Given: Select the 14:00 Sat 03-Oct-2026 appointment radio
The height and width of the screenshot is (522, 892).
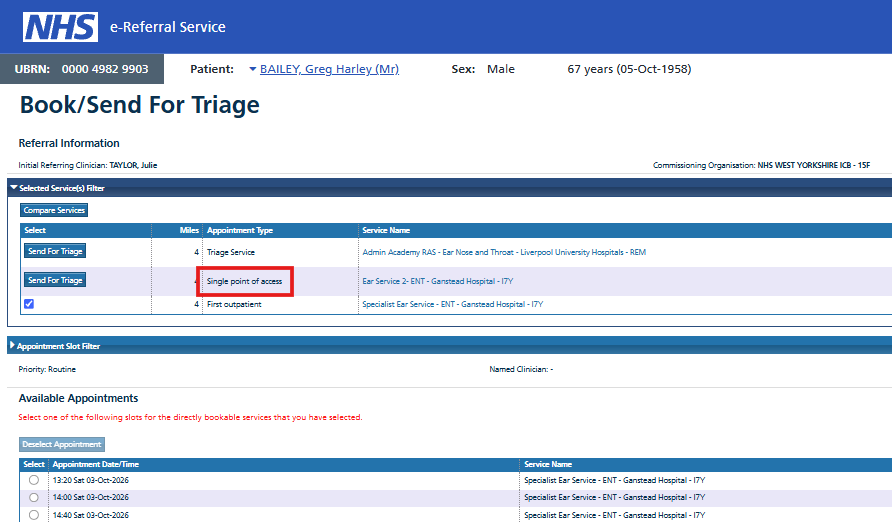Looking at the screenshot, I should pyautogui.click(x=34, y=498).
